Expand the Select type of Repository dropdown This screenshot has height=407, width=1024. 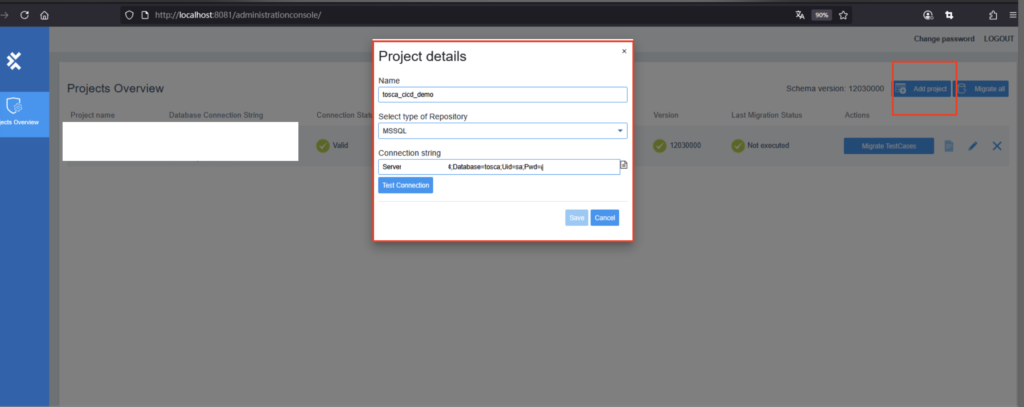(502, 130)
